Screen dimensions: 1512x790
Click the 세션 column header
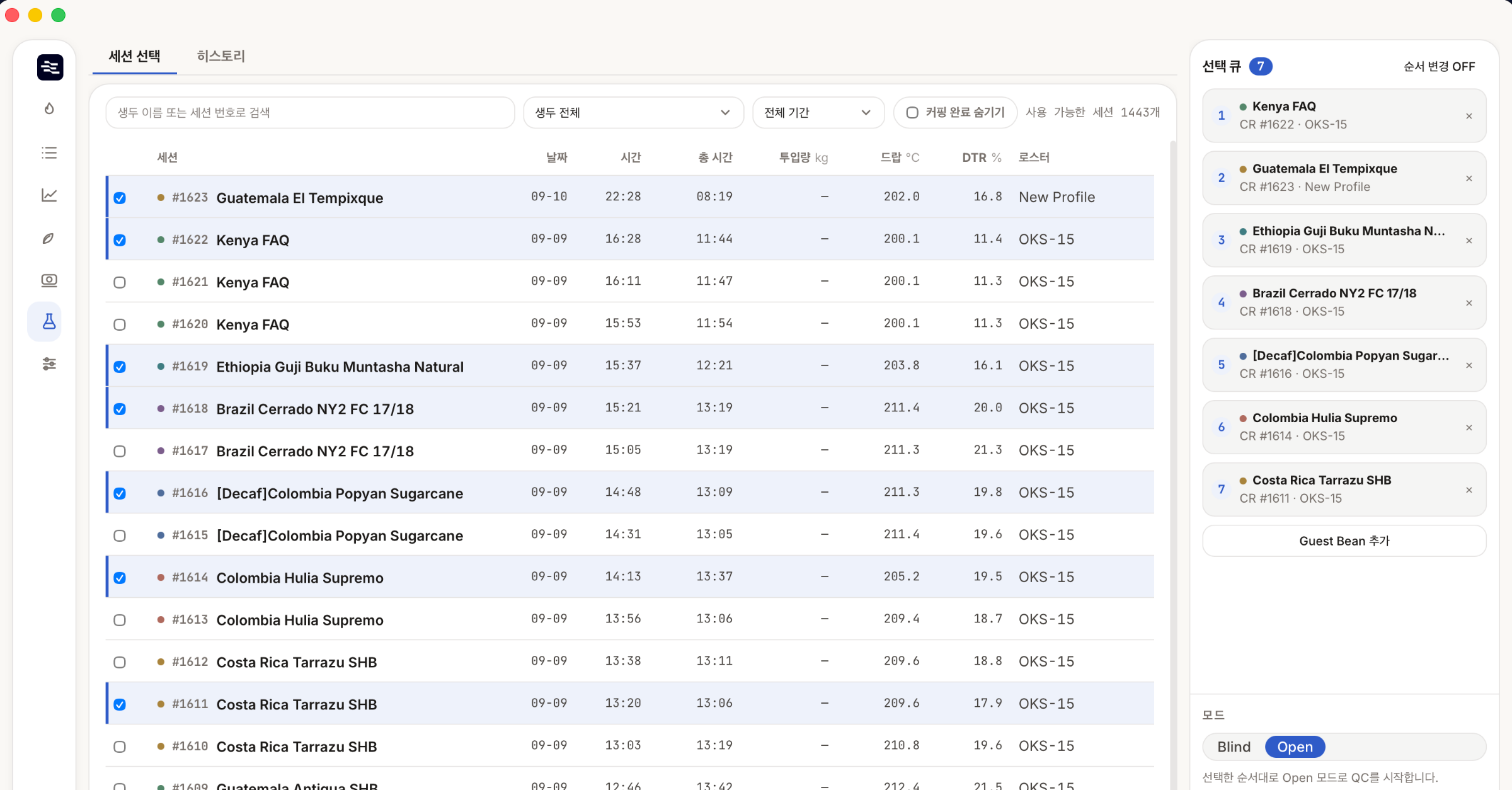click(x=167, y=157)
